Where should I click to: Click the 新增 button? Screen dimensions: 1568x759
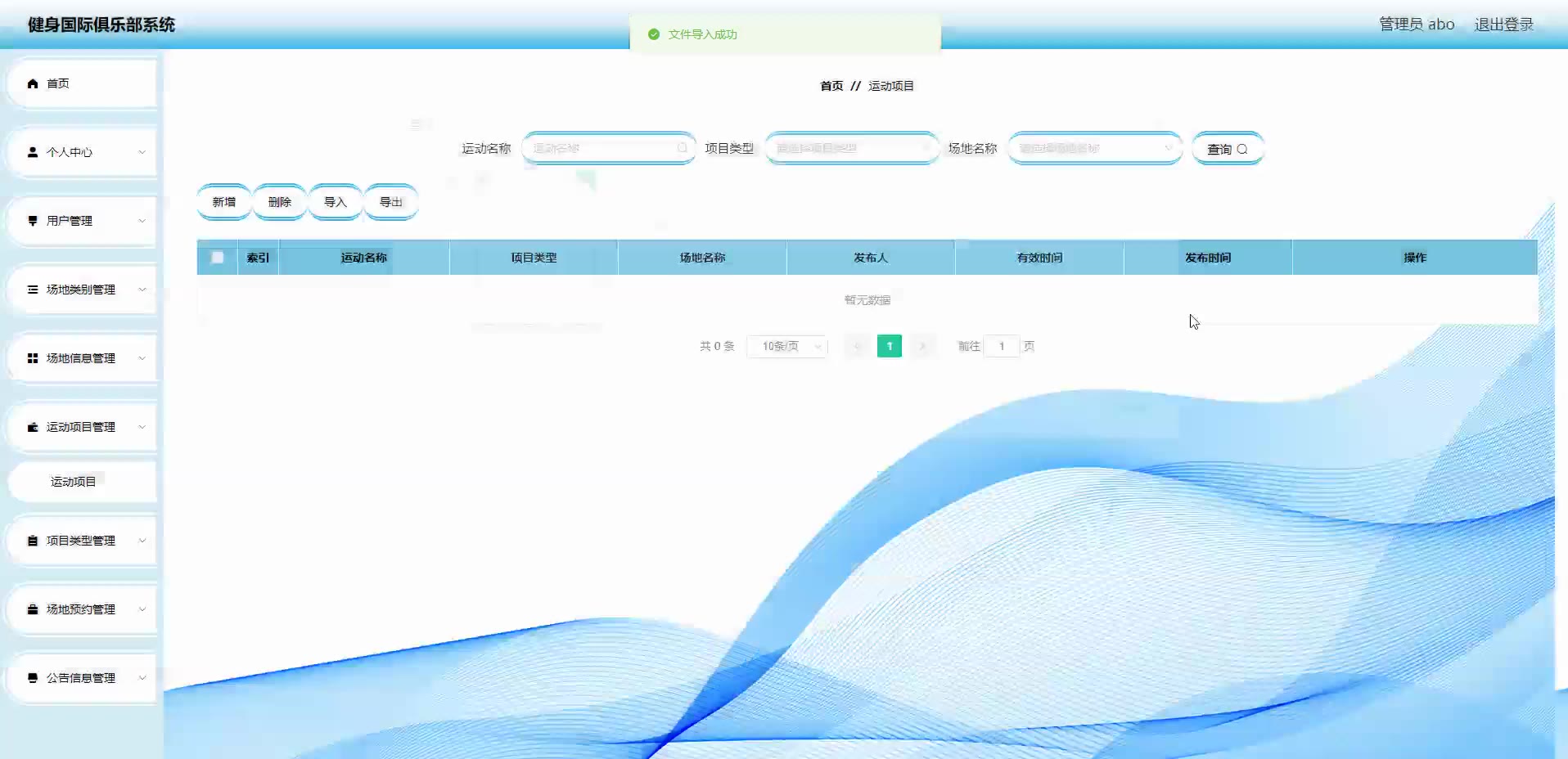click(224, 202)
